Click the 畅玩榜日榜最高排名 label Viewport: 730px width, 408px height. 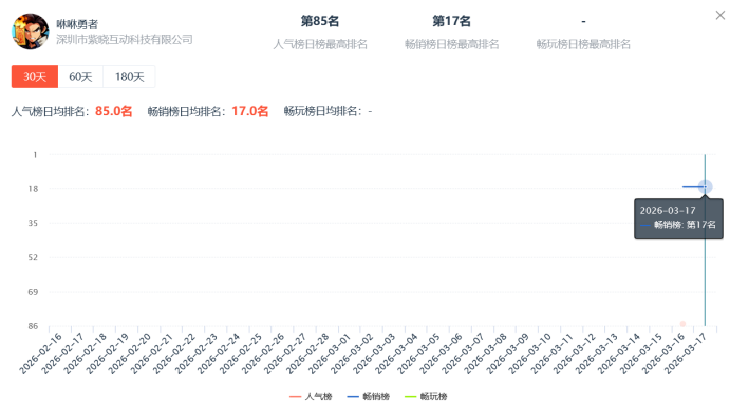[x=583, y=44]
